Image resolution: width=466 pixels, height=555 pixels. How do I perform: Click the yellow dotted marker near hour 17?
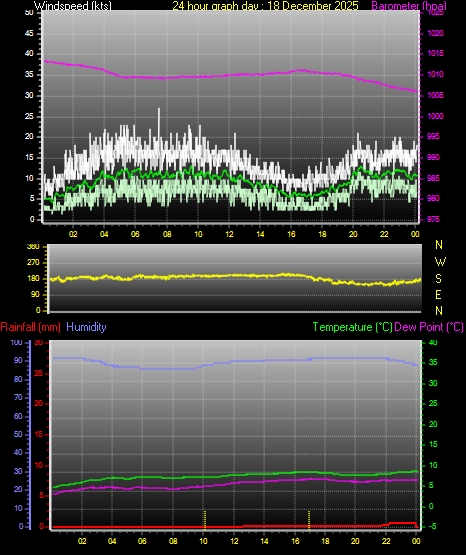(x=309, y=520)
